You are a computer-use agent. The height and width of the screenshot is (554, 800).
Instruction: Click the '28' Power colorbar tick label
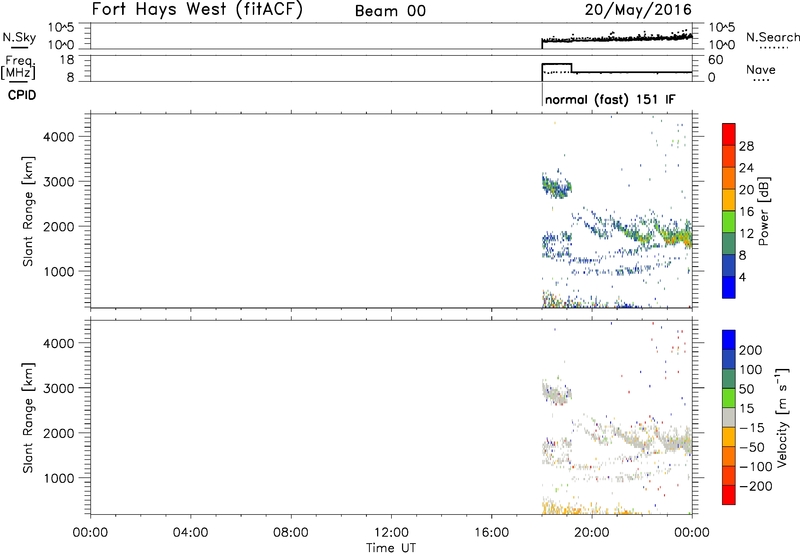pos(746,146)
